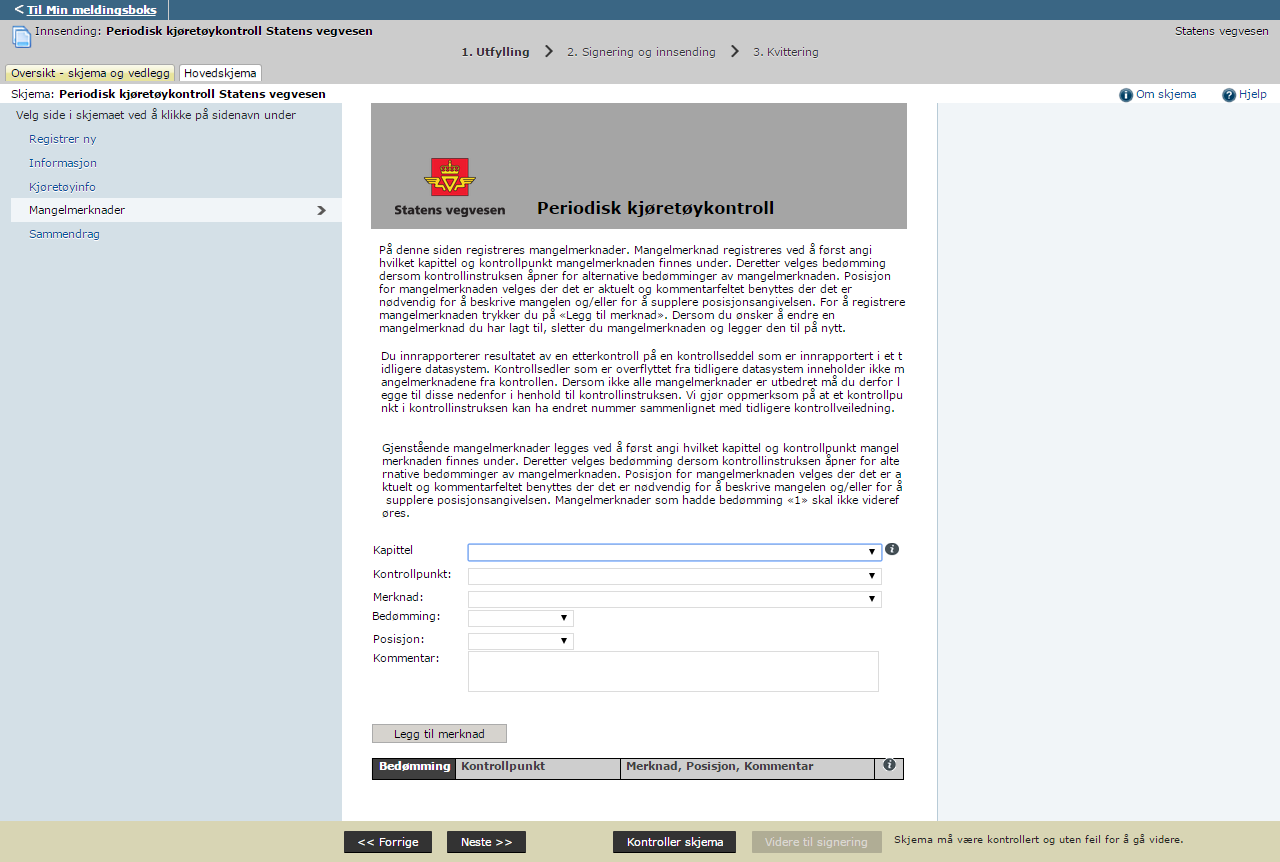Click the Posisjon: field label
Image resolution: width=1280 pixels, height=862 pixels.
click(x=398, y=639)
